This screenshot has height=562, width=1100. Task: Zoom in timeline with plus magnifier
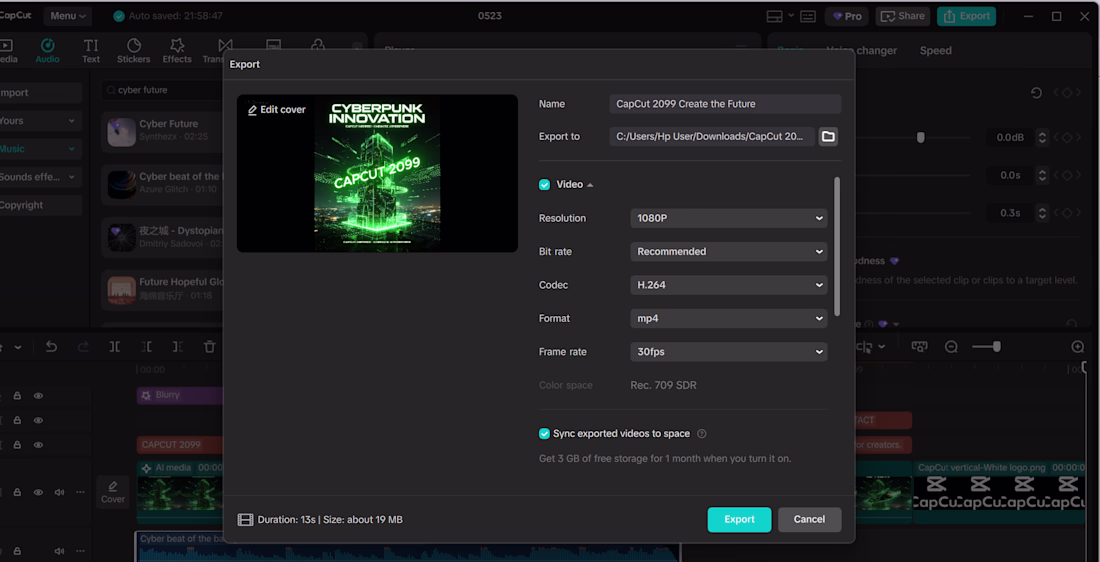tap(1078, 347)
